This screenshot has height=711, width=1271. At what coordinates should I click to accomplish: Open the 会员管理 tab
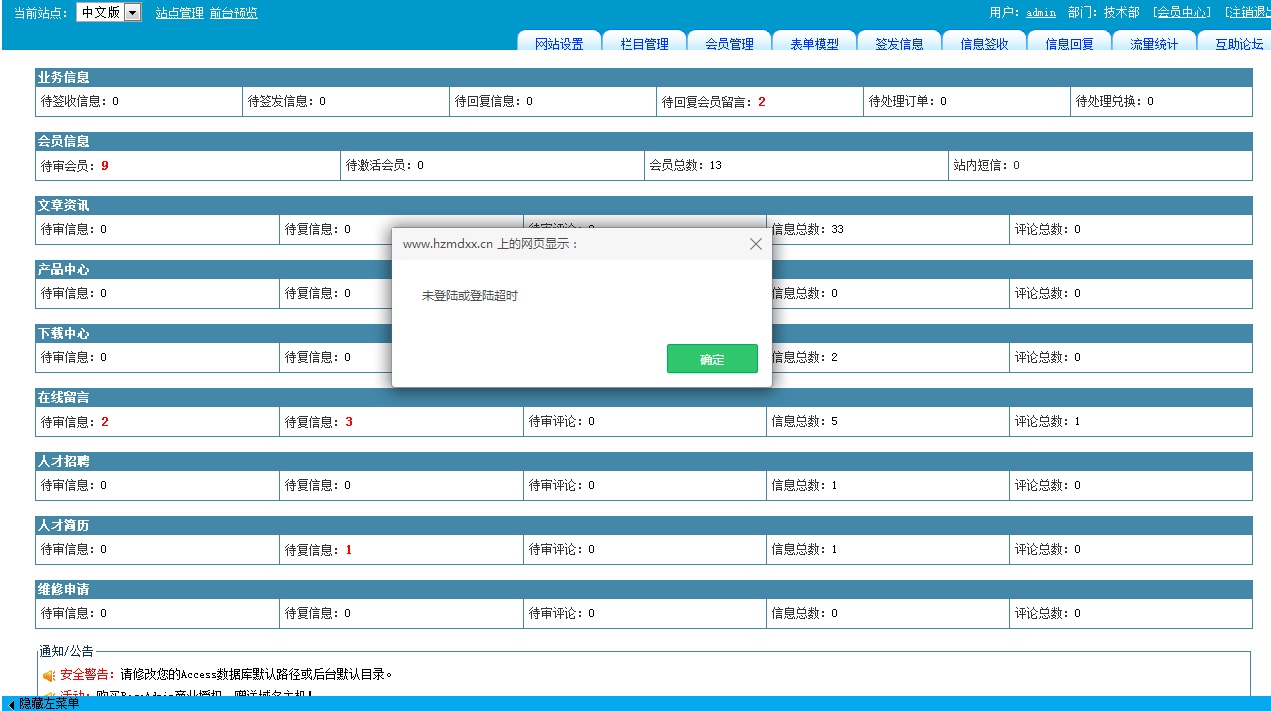(x=729, y=44)
